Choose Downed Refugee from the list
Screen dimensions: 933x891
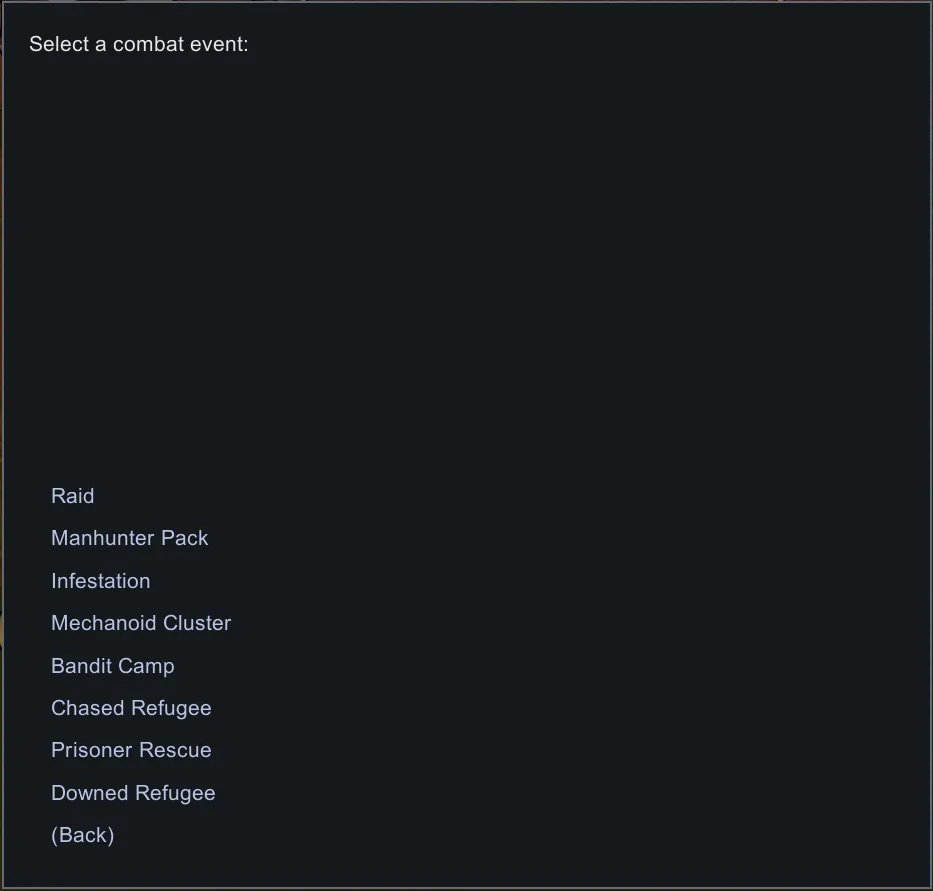coord(133,793)
